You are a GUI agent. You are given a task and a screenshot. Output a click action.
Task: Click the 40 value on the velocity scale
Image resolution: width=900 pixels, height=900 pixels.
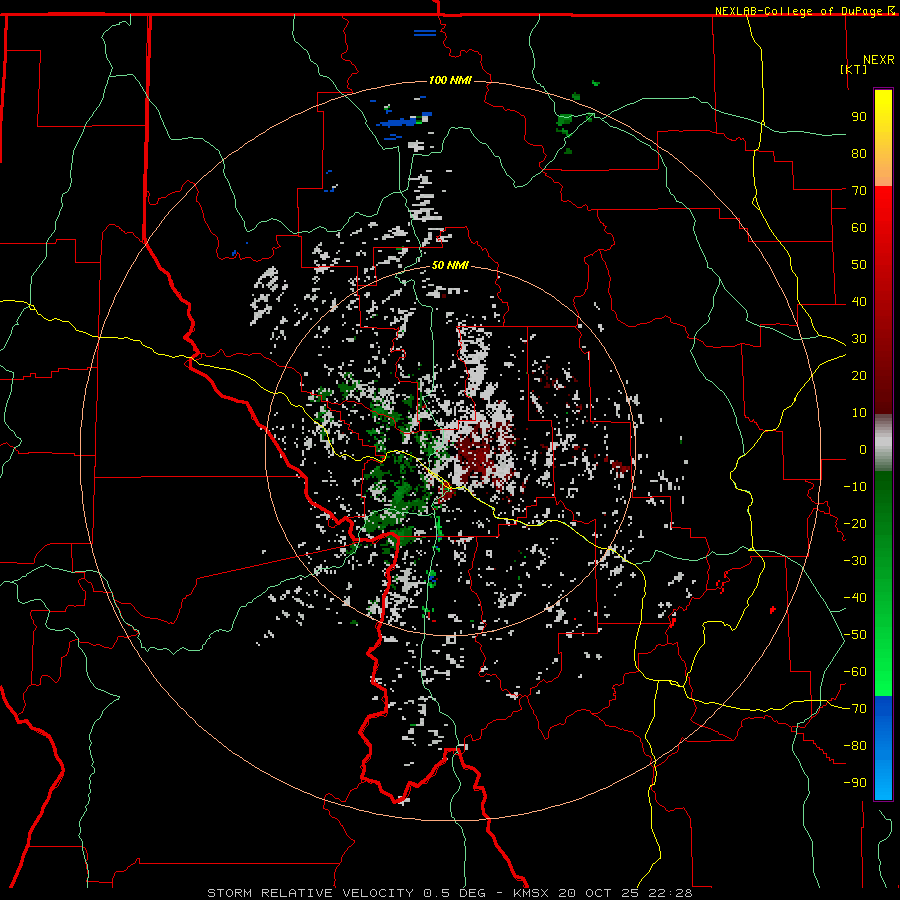859,302
